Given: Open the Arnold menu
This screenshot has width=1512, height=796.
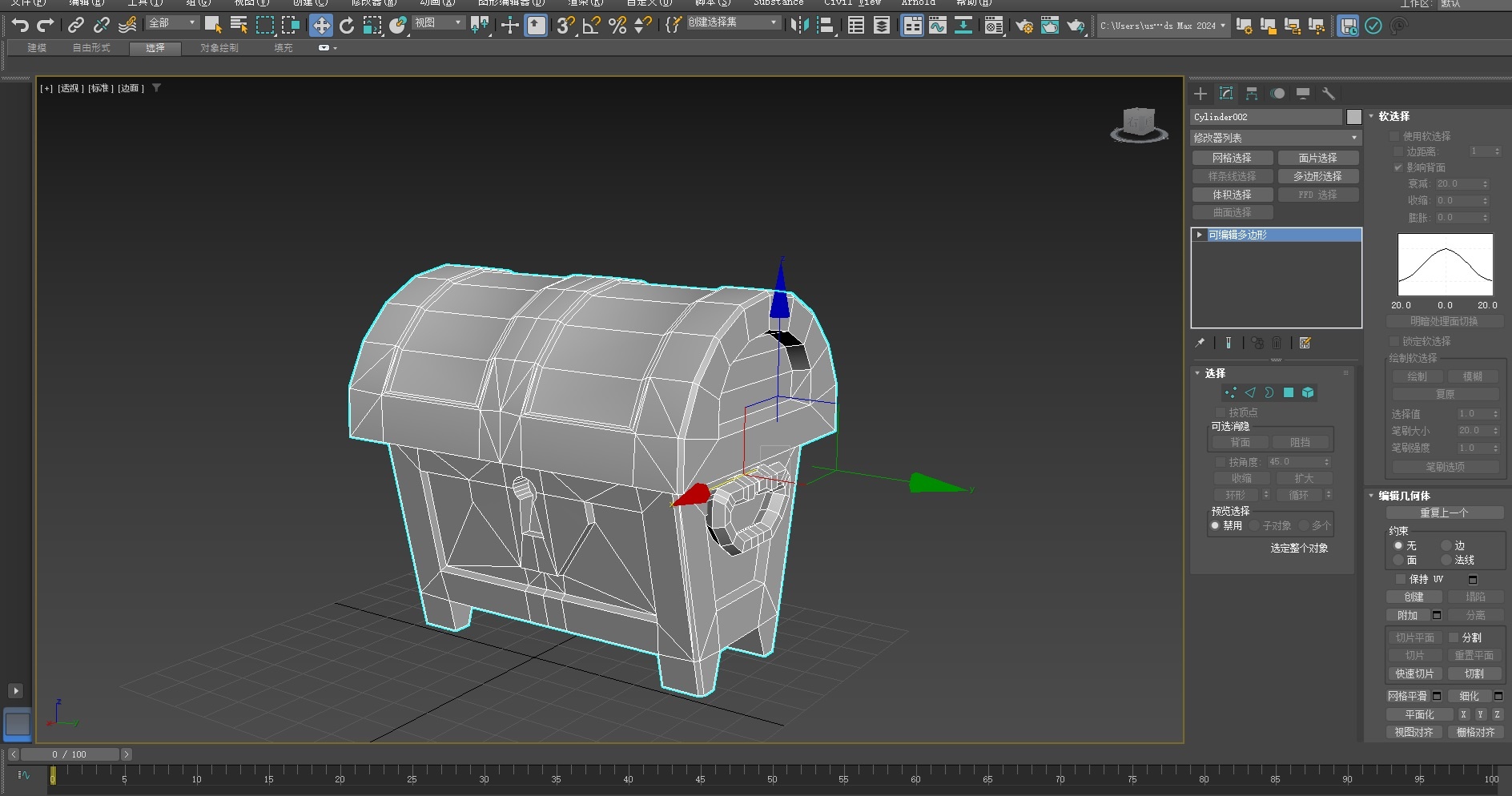Looking at the screenshot, I should point(918,2).
